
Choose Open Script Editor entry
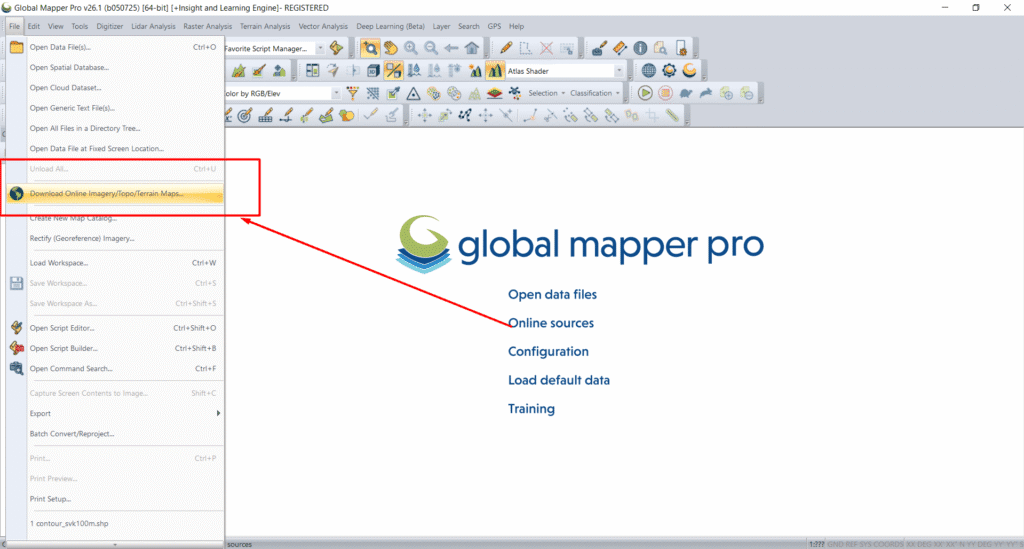tap(115, 328)
